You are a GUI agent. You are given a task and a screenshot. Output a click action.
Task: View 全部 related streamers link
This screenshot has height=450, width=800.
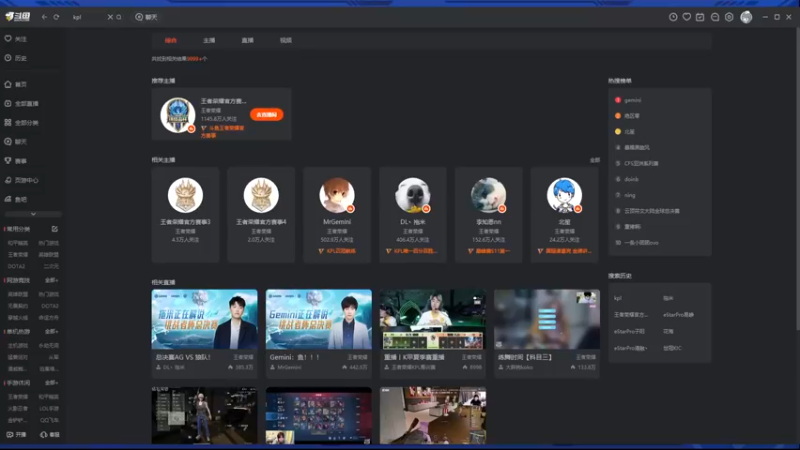(x=595, y=160)
